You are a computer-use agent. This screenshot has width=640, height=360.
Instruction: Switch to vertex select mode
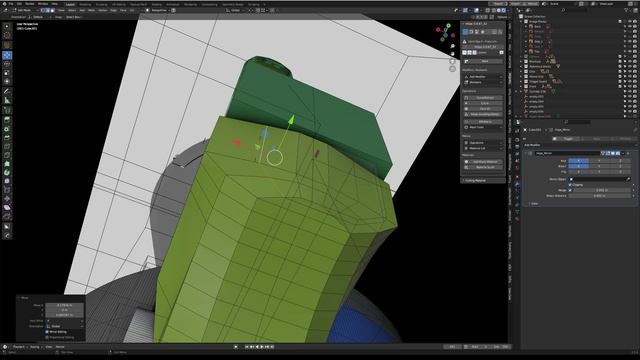(x=42, y=10)
